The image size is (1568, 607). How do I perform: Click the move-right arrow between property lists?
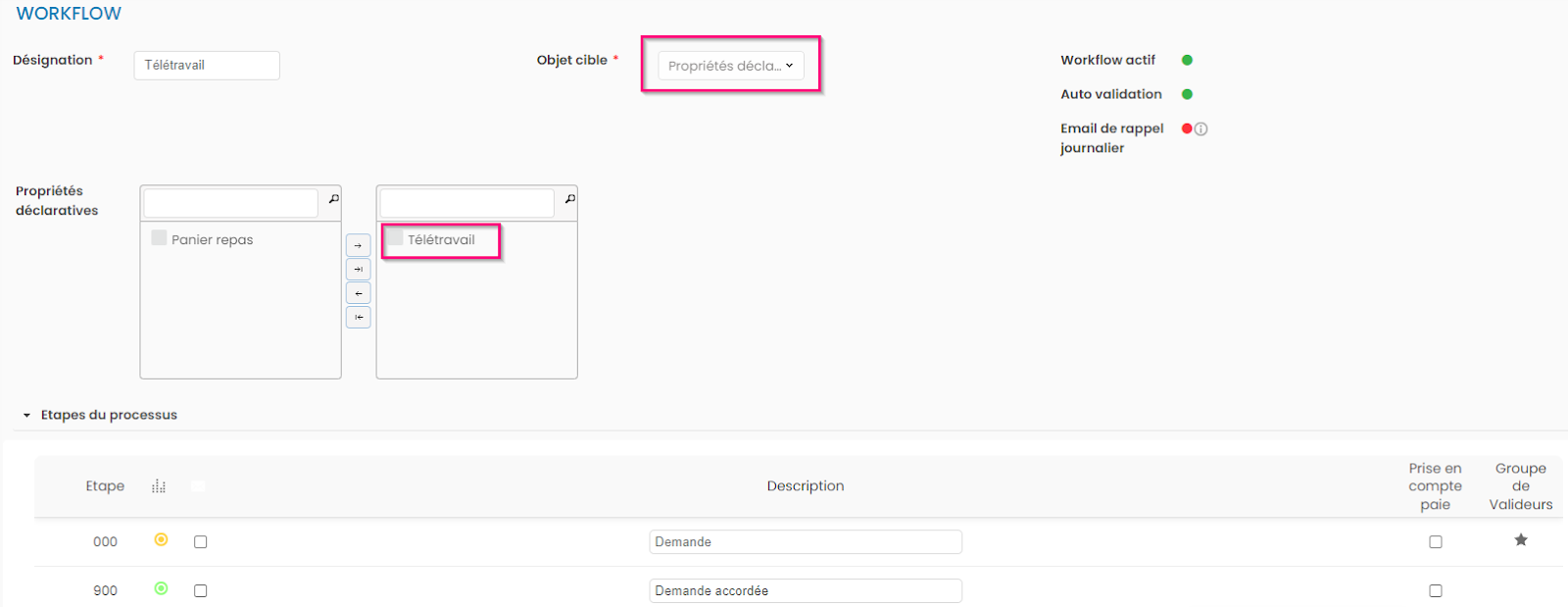click(358, 246)
